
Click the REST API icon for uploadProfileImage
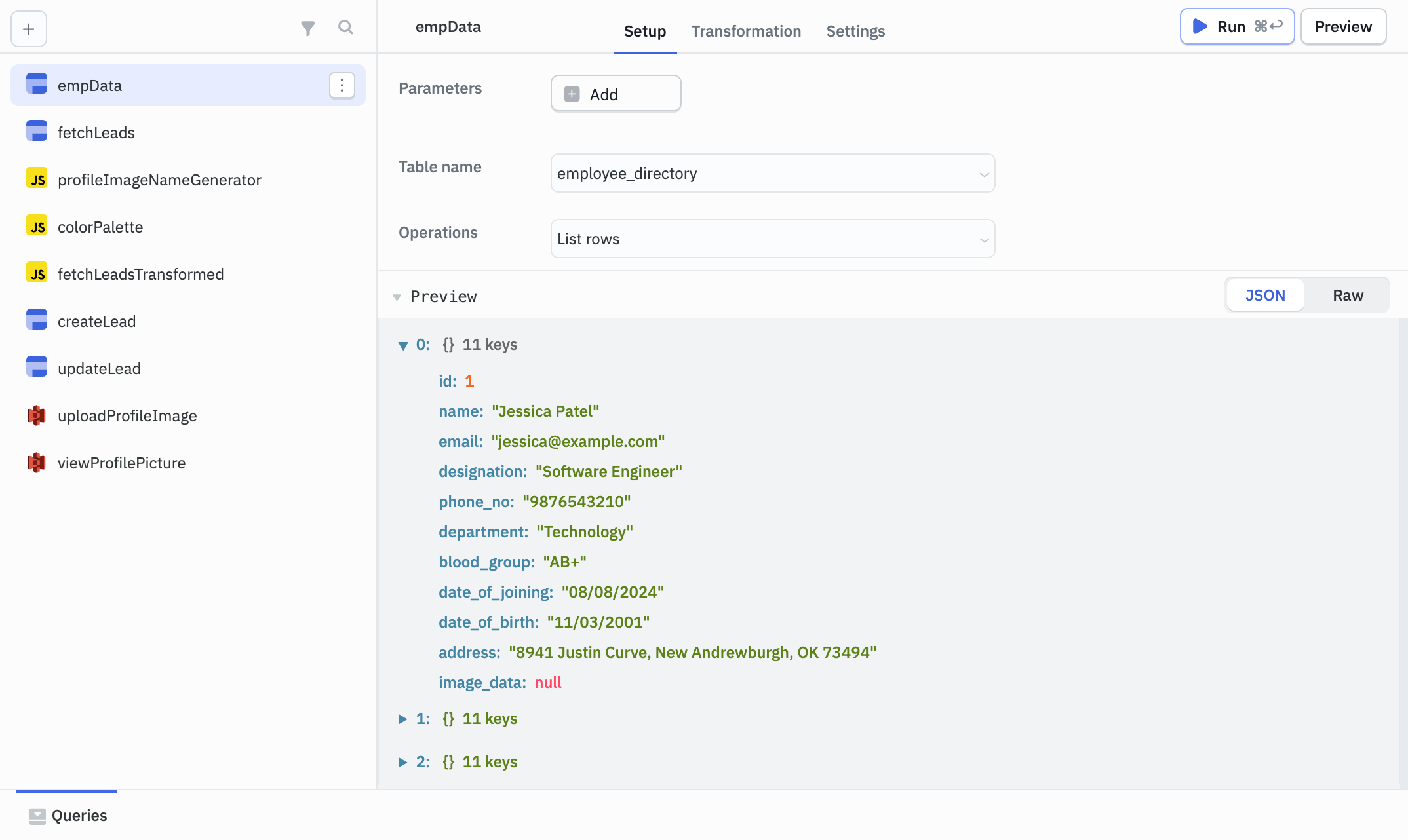coord(37,415)
